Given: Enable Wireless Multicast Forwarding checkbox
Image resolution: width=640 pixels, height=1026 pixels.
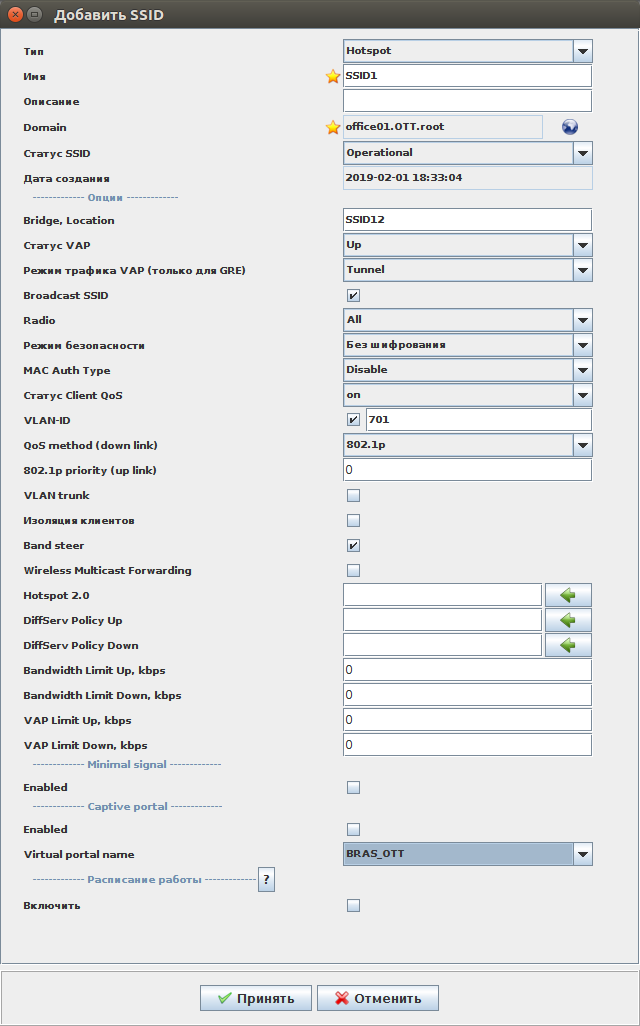Looking at the screenshot, I should [353, 570].
